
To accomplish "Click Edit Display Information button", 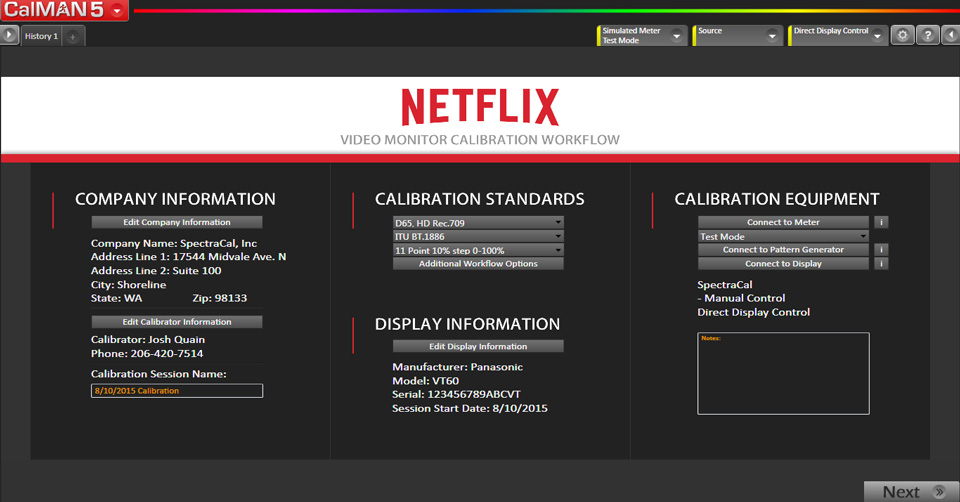I will (478, 347).
